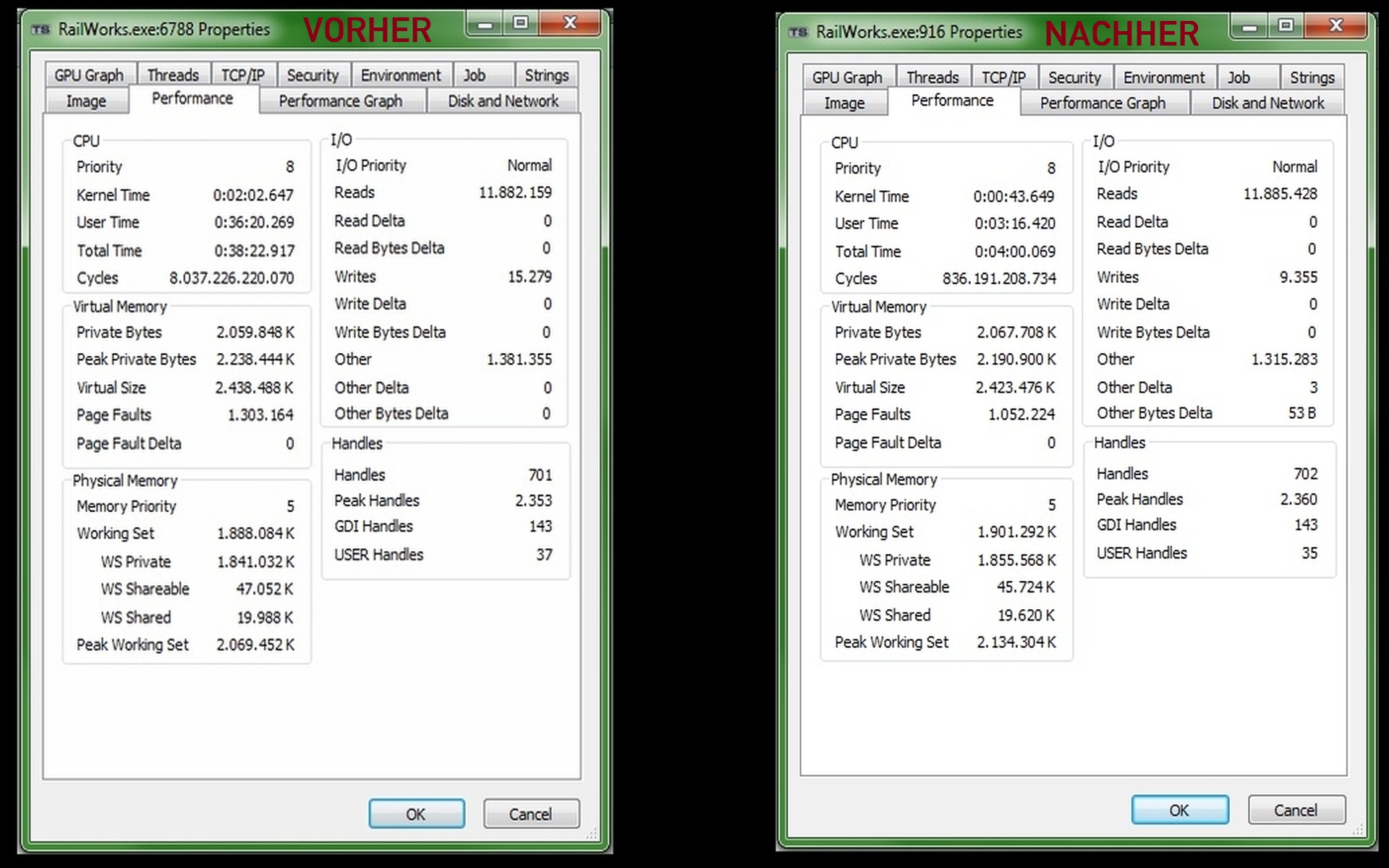Select Security tab in right window
1389x868 pixels.
tap(1074, 77)
